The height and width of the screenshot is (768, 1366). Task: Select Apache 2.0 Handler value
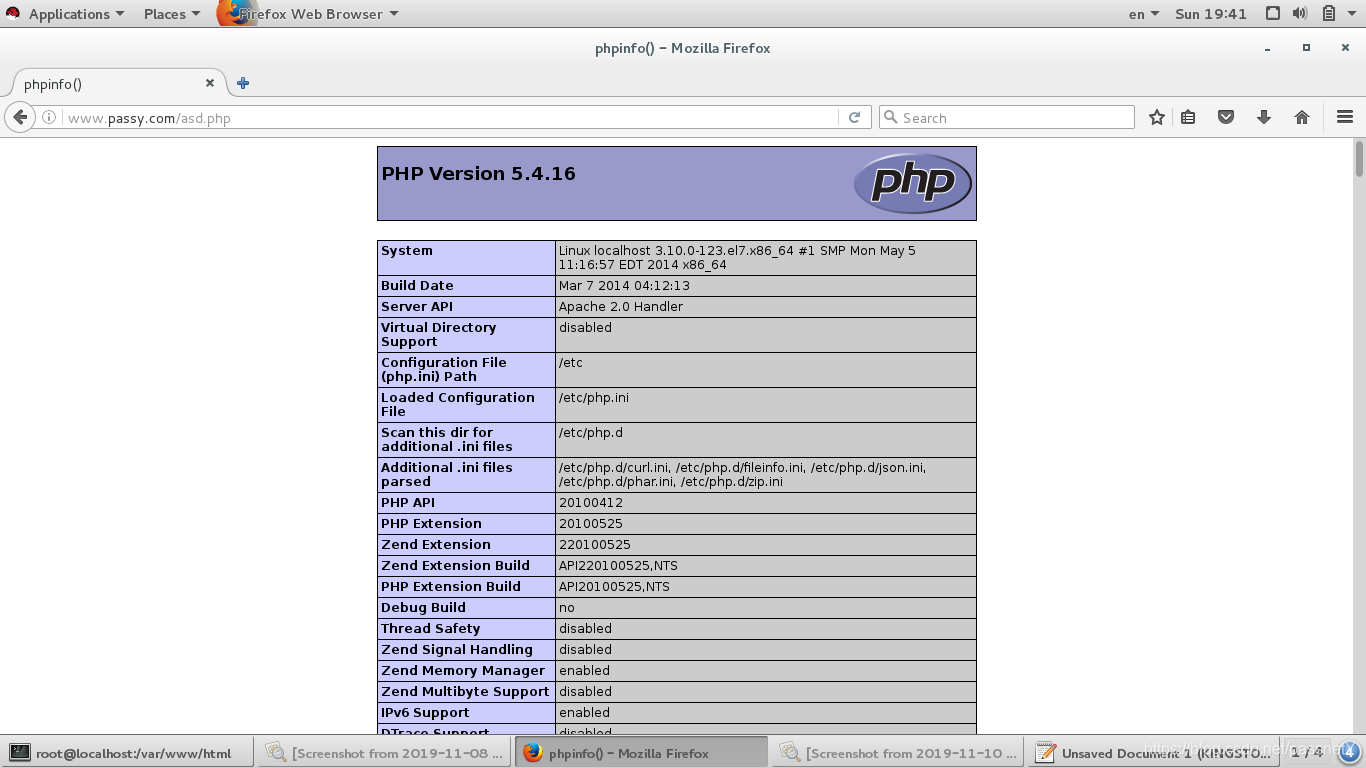point(621,307)
